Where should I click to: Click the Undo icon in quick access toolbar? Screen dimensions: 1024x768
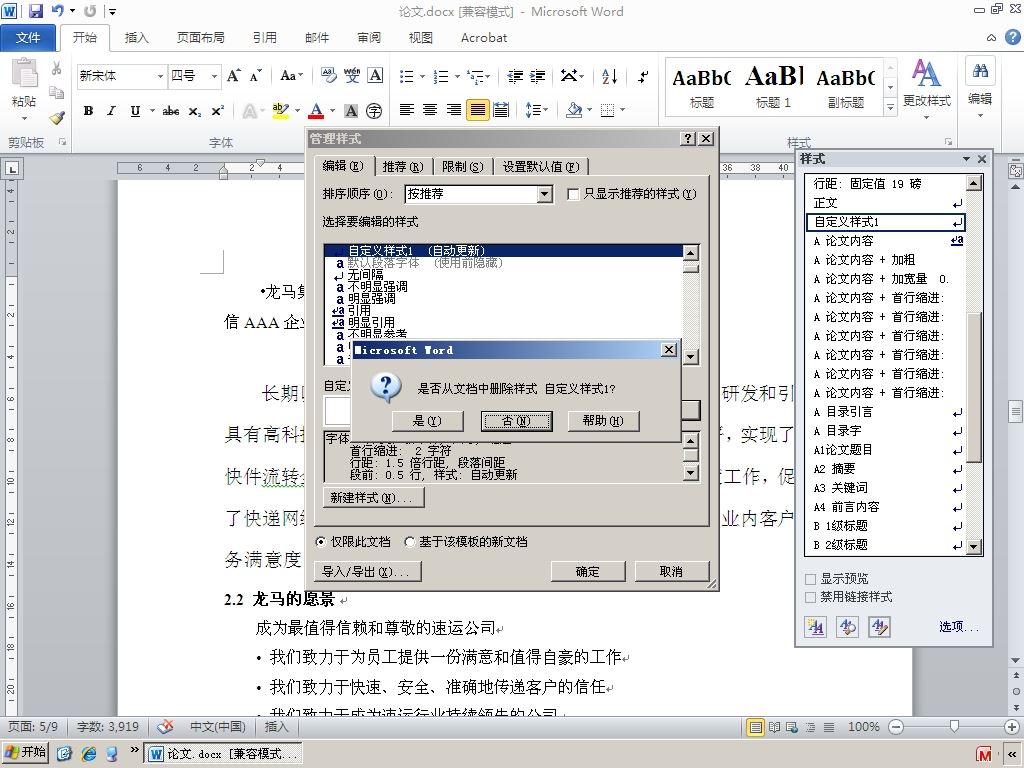(57, 10)
